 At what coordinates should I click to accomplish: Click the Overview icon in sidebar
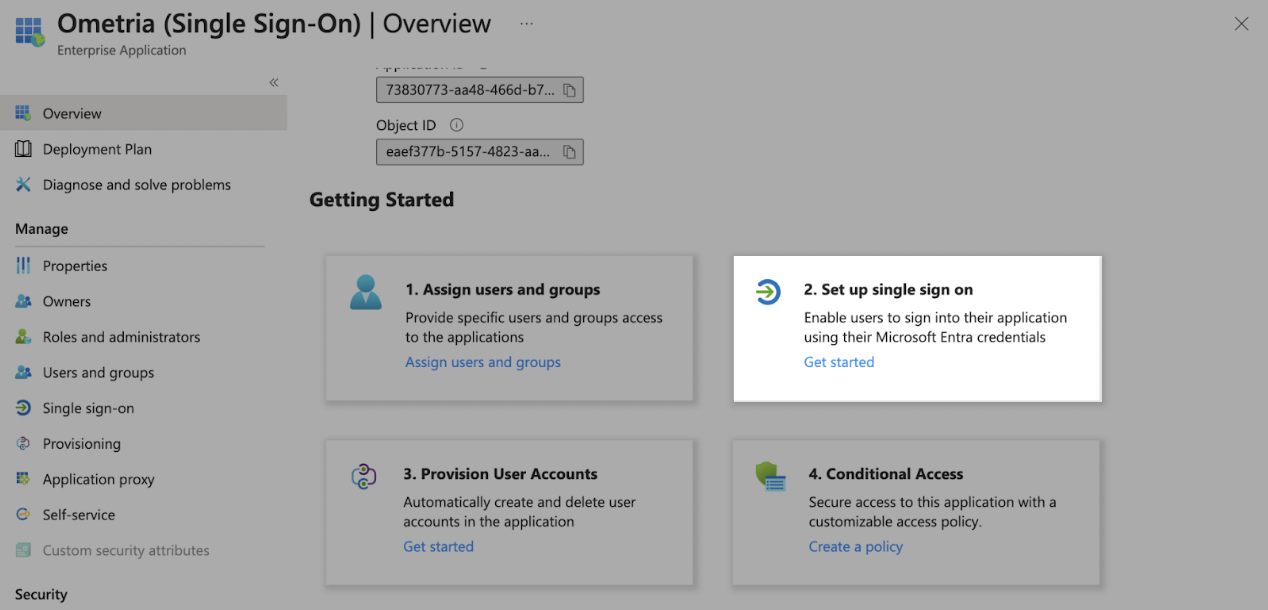coord(23,113)
